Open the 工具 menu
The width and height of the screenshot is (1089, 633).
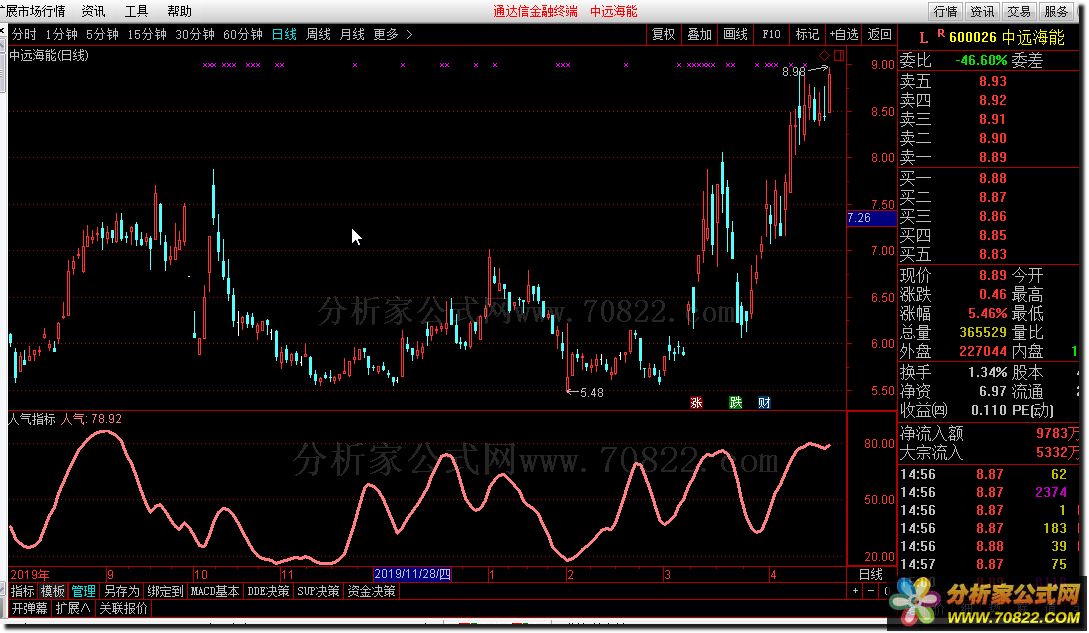point(136,11)
